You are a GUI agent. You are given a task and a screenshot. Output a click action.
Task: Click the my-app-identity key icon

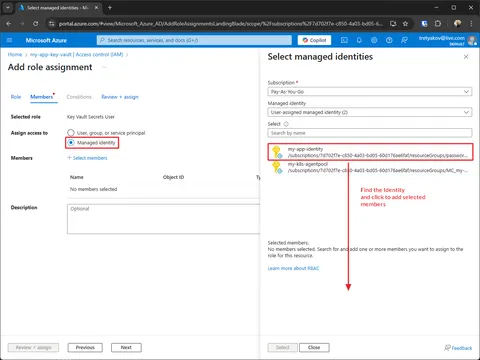(277, 152)
